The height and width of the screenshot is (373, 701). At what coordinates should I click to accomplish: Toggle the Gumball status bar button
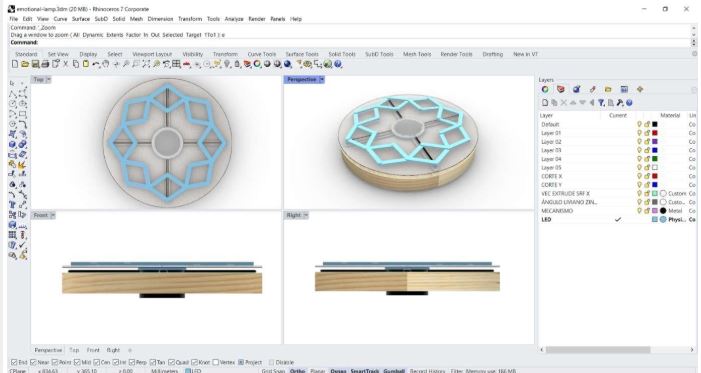coord(394,371)
